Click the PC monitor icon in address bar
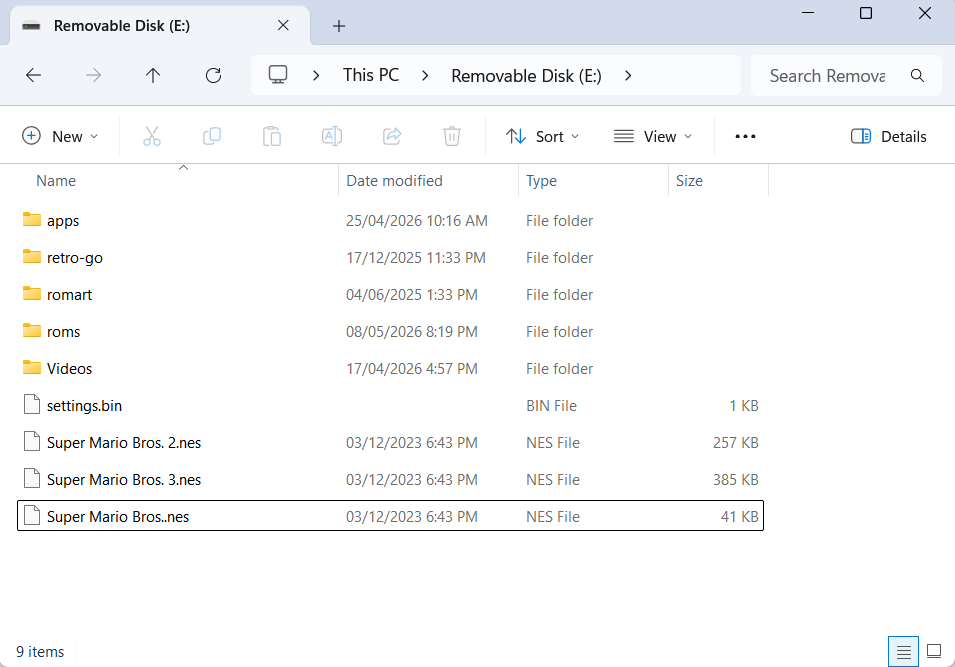The image size is (955, 667). click(x=278, y=75)
